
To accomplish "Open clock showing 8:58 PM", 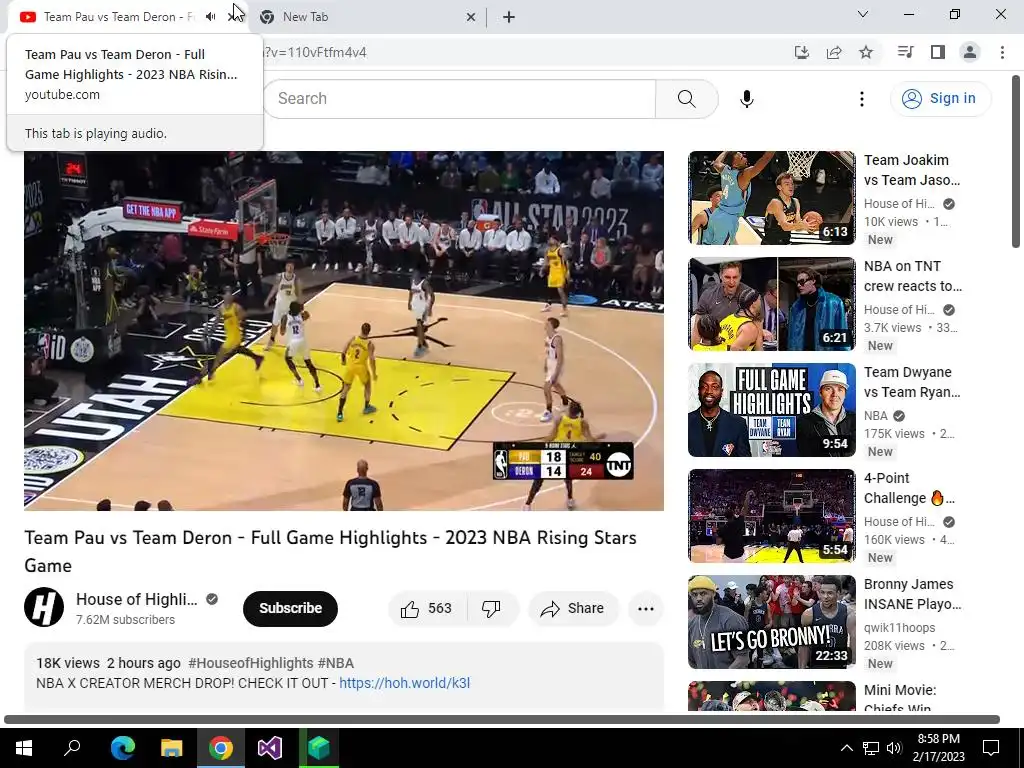I will [x=938, y=748].
